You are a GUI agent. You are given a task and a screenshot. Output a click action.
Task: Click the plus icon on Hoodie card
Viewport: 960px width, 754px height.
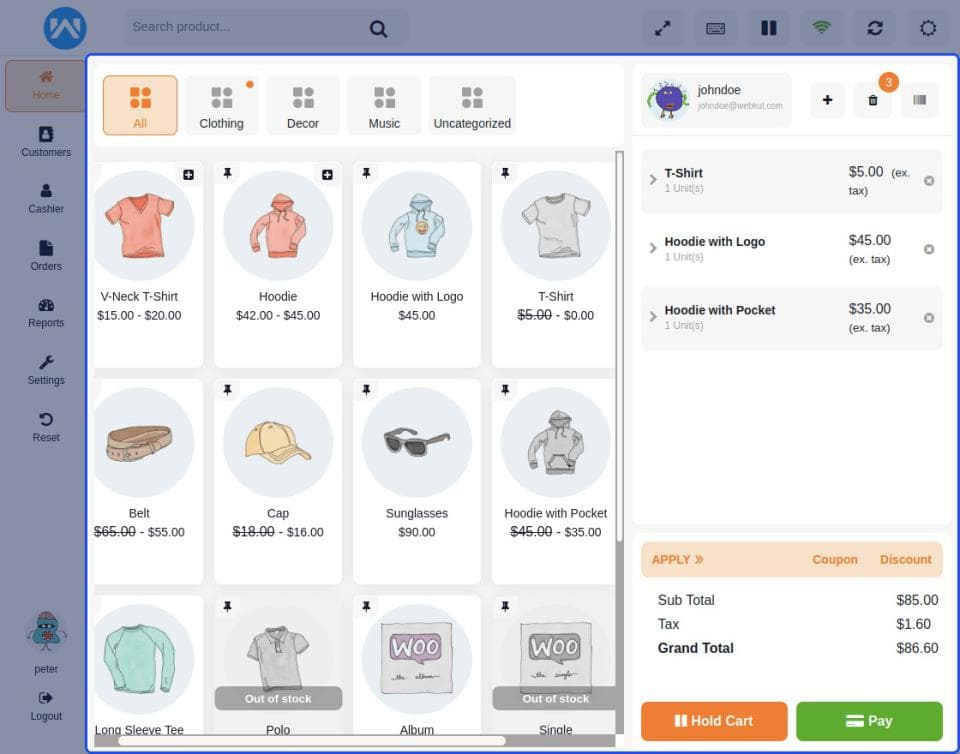[328, 175]
